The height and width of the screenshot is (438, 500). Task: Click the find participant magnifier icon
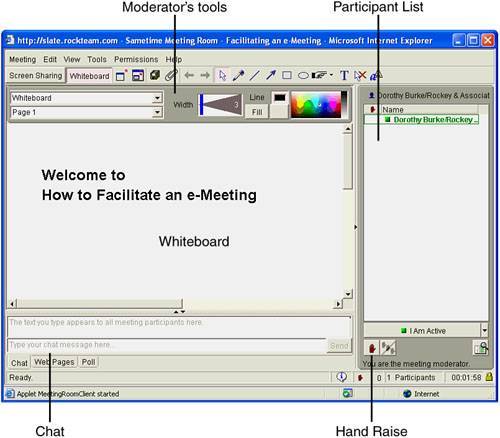[481, 348]
